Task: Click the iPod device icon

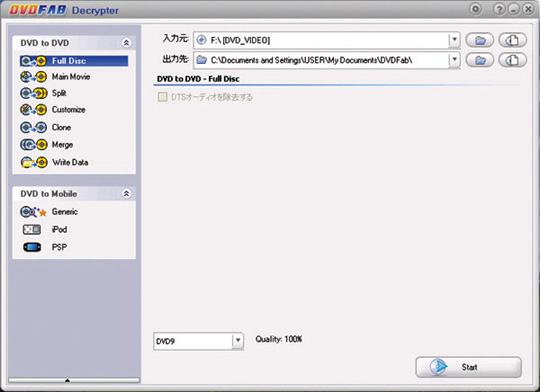Action: coord(32,229)
